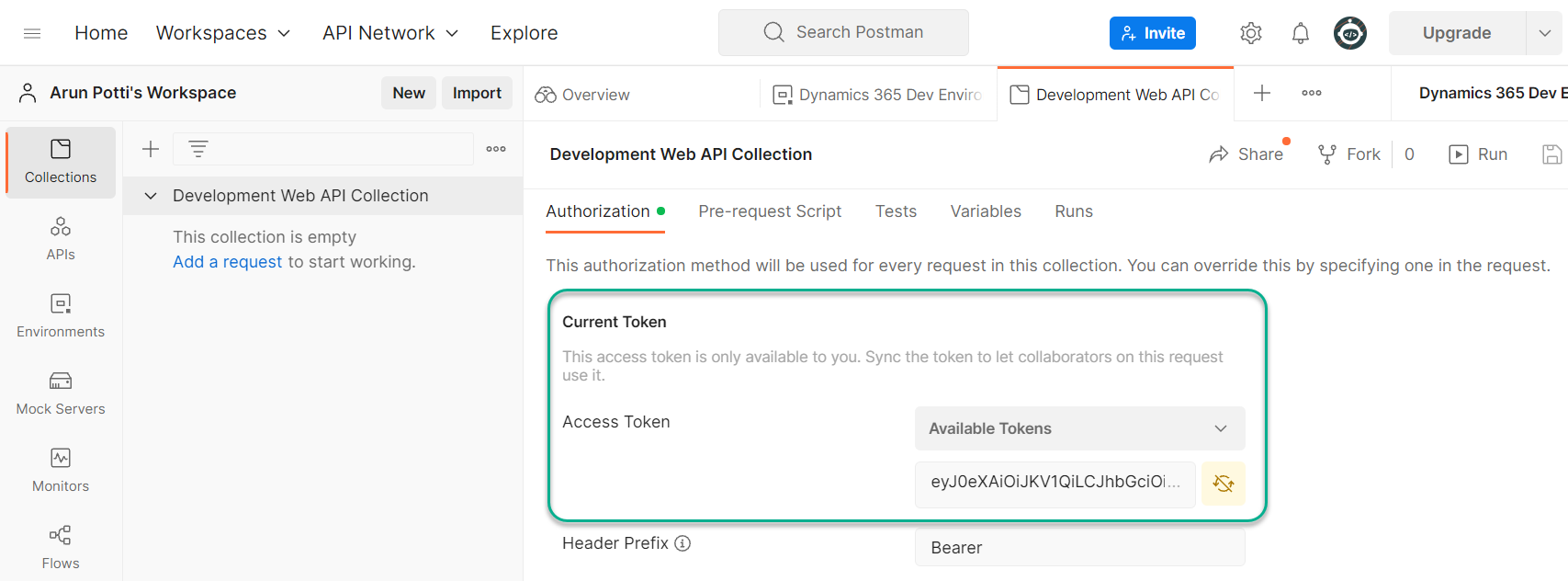1568x581 pixels.
Task: Click the plus icon to create collection
Action: (151, 149)
